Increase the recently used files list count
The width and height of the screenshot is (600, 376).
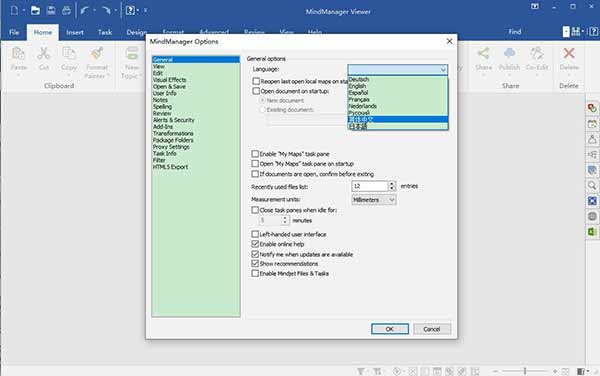tap(391, 184)
